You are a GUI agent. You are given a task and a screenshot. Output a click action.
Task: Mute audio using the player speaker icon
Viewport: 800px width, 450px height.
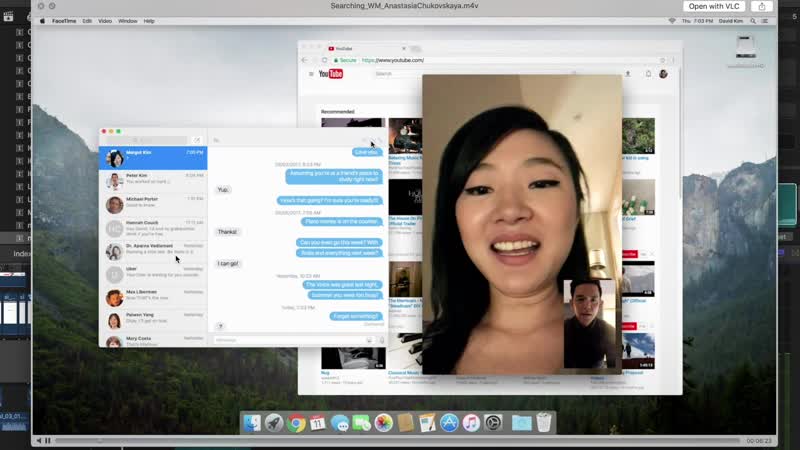[x=39, y=440]
